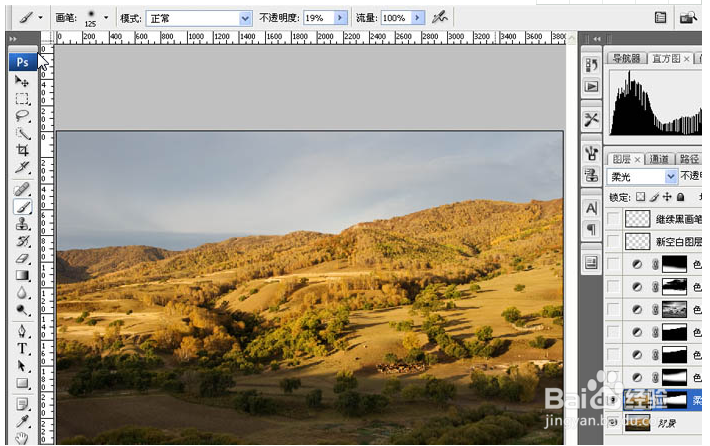Select the Brush tool in toolbox
Viewport: 710px width, 446px height.
22,206
